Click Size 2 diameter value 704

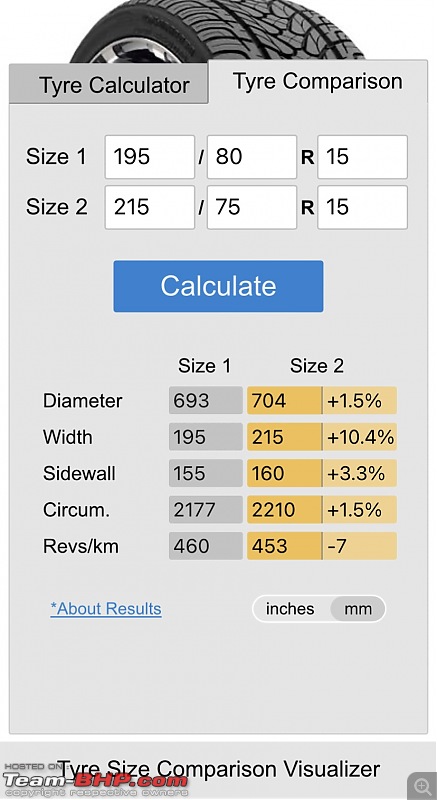click(x=285, y=401)
